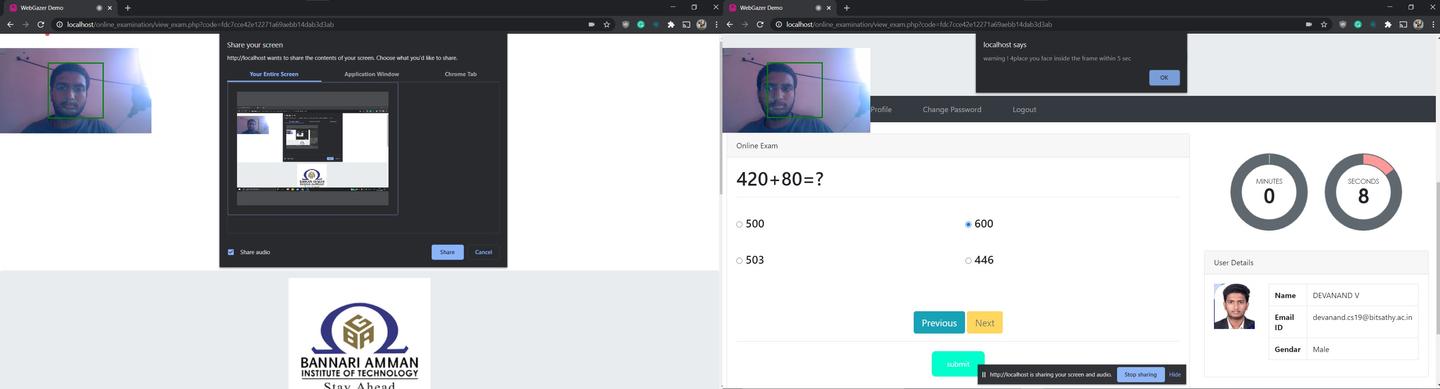The width and height of the screenshot is (1440, 389).
Task: Go back in the left browser window
Action: tap(10, 24)
